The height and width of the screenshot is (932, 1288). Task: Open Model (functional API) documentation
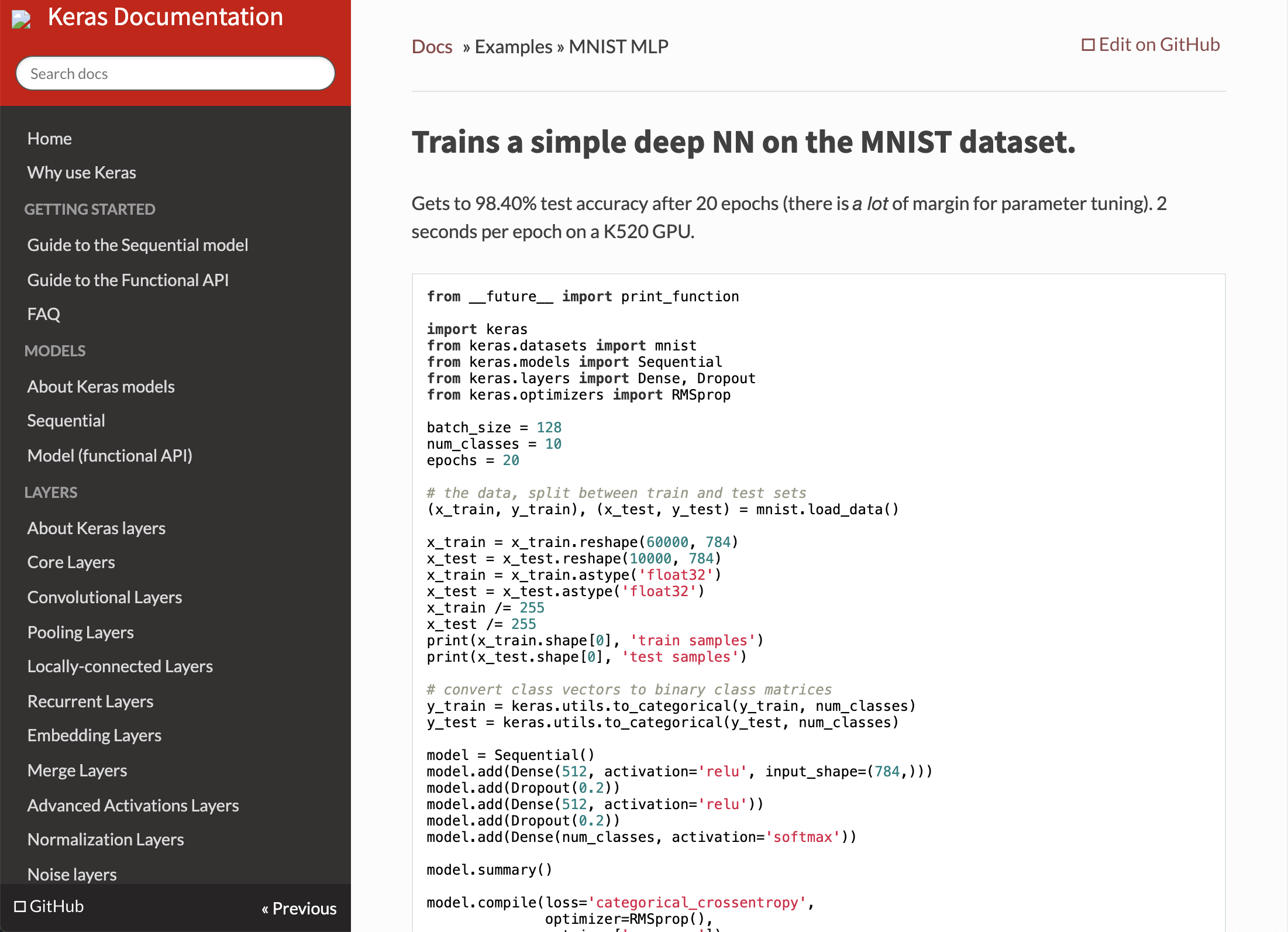(x=110, y=455)
